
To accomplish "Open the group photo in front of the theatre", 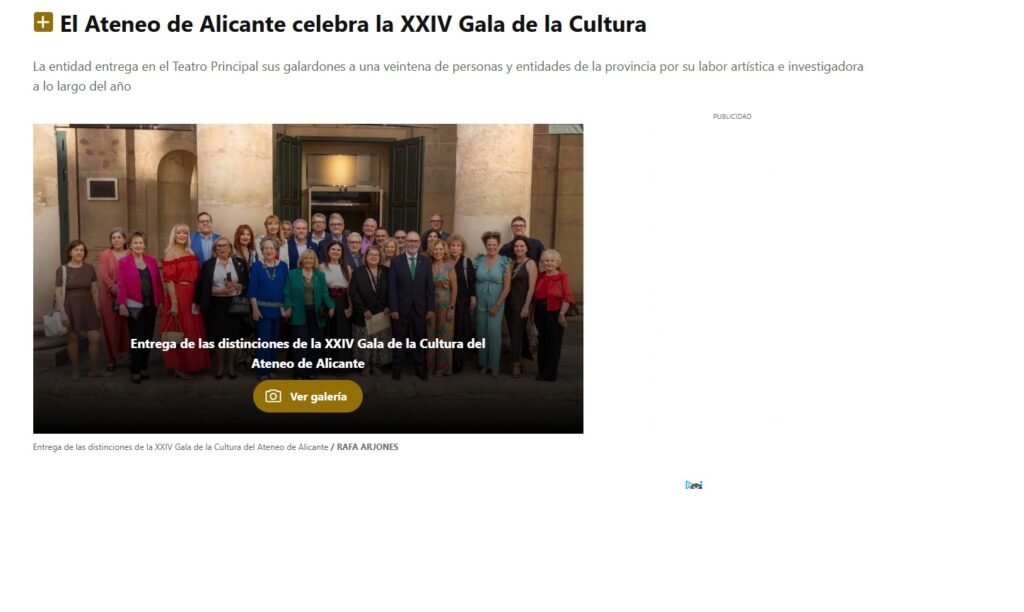I will point(308,279).
